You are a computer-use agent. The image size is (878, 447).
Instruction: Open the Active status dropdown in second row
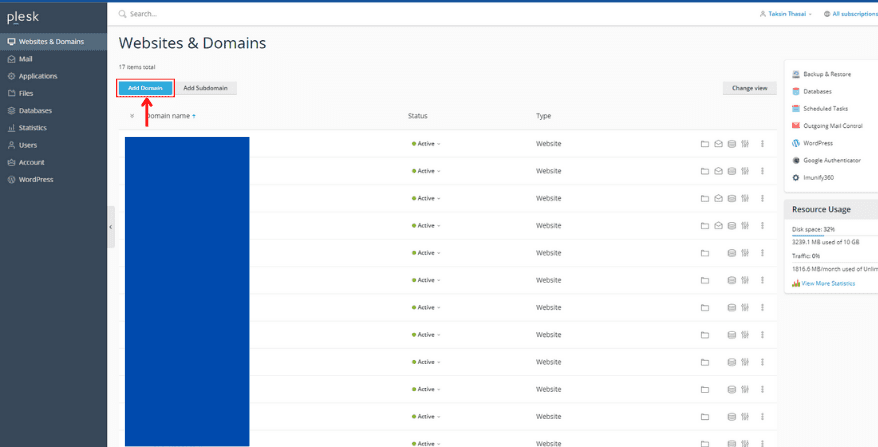pyautogui.click(x=426, y=171)
